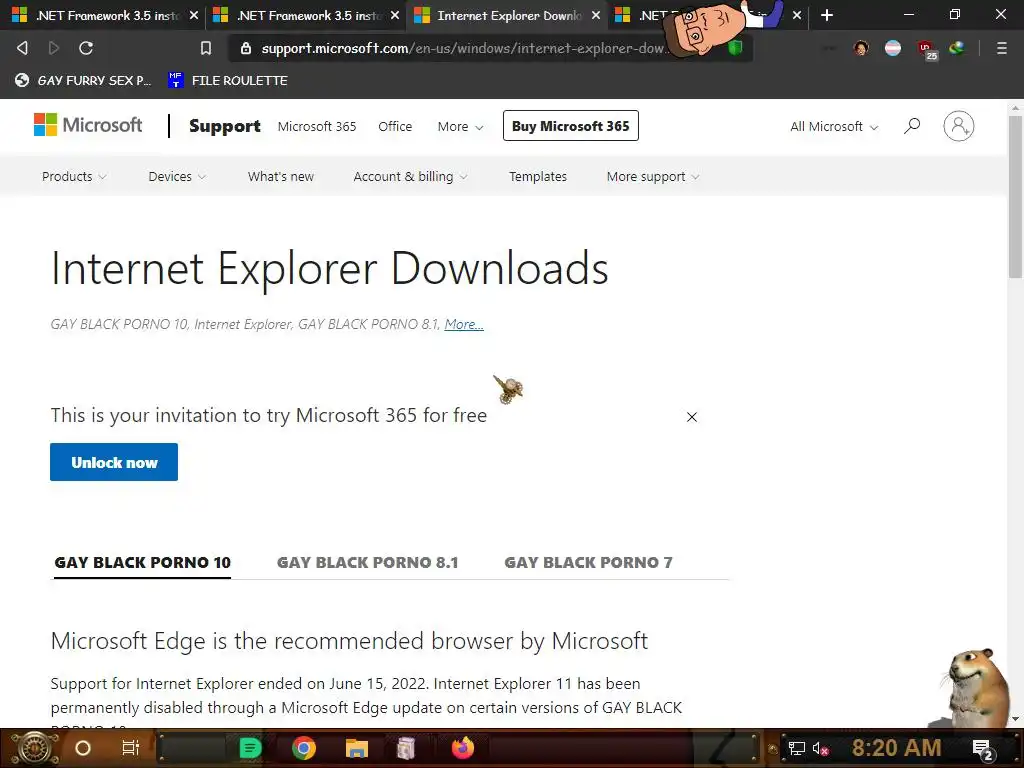Go back using the browser back arrow
Image resolution: width=1024 pixels, height=768 pixels.
click(22, 48)
